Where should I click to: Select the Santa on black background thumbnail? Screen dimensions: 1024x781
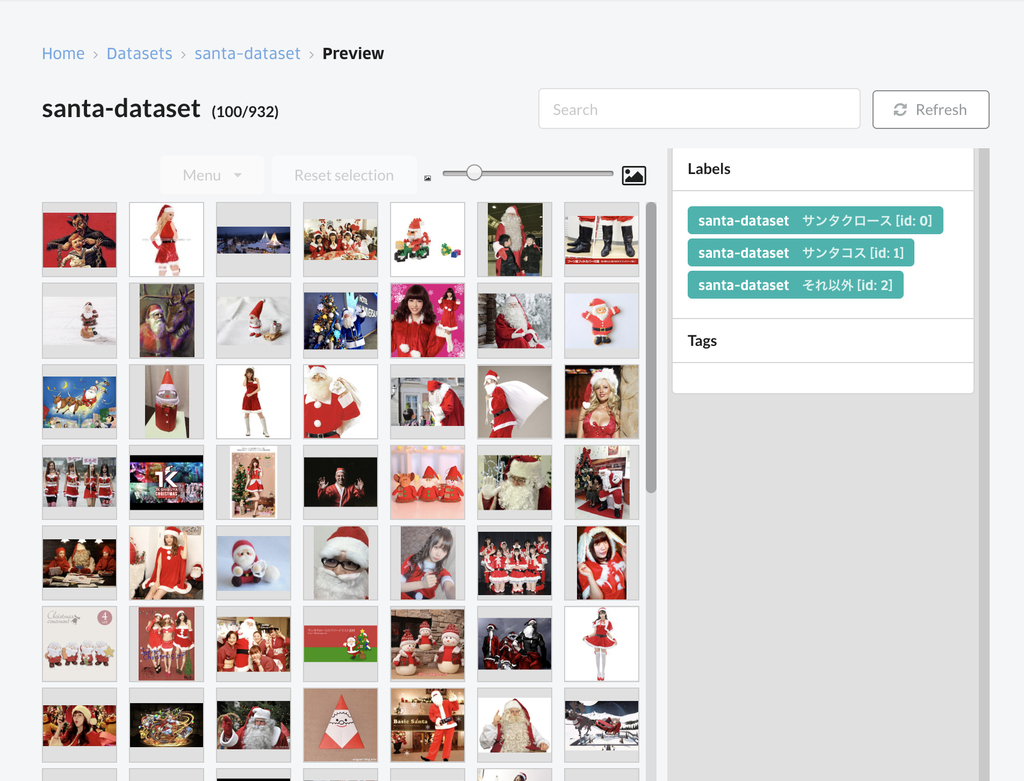tap(340, 483)
